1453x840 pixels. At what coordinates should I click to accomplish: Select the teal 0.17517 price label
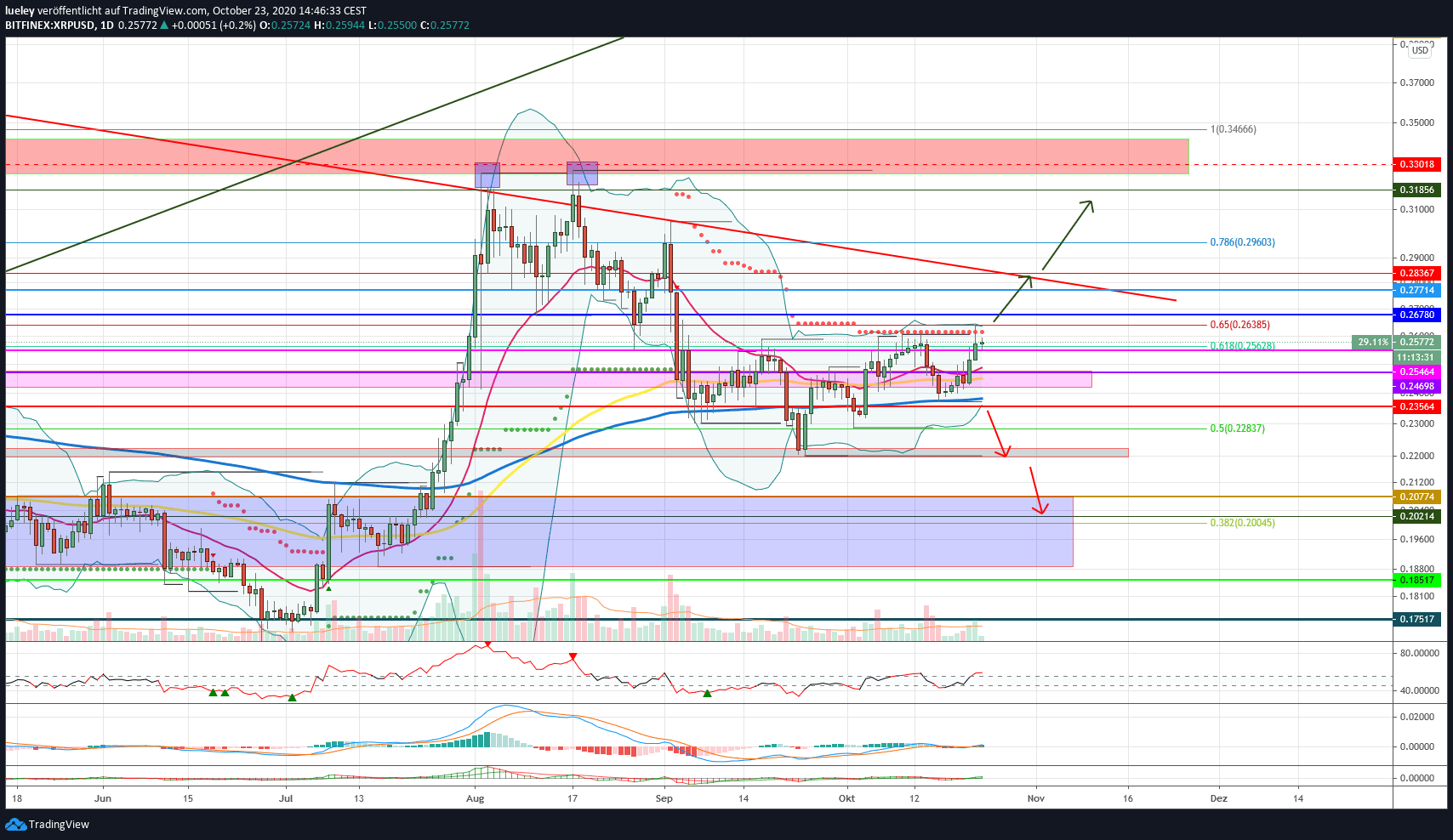click(x=1417, y=619)
